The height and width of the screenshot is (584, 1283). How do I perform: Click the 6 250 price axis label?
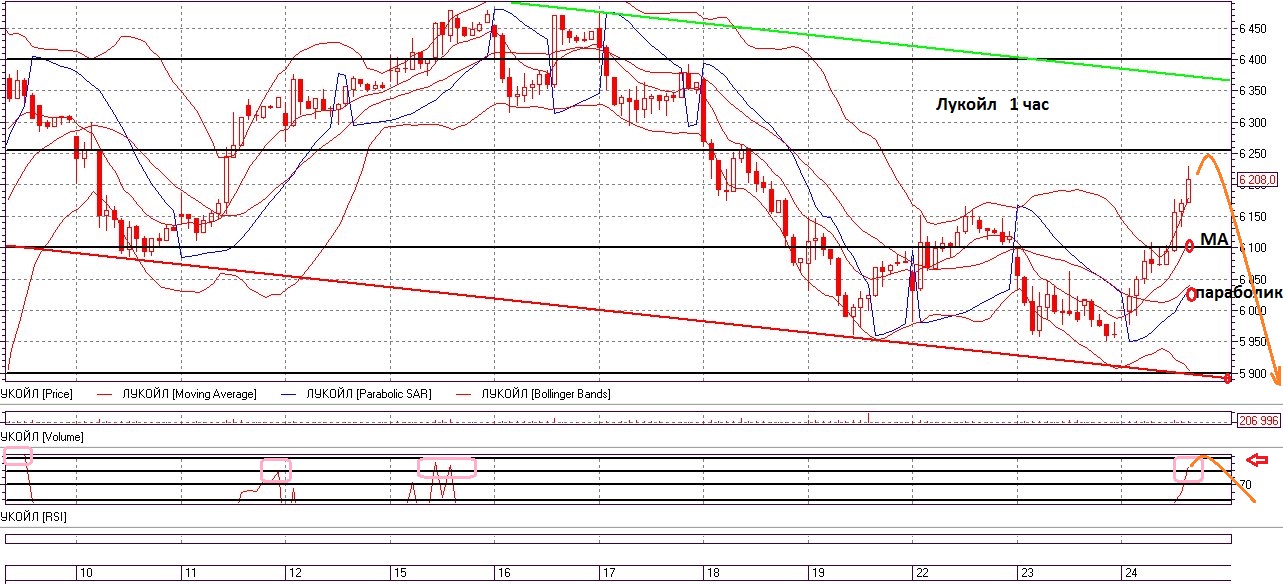tap(1254, 154)
